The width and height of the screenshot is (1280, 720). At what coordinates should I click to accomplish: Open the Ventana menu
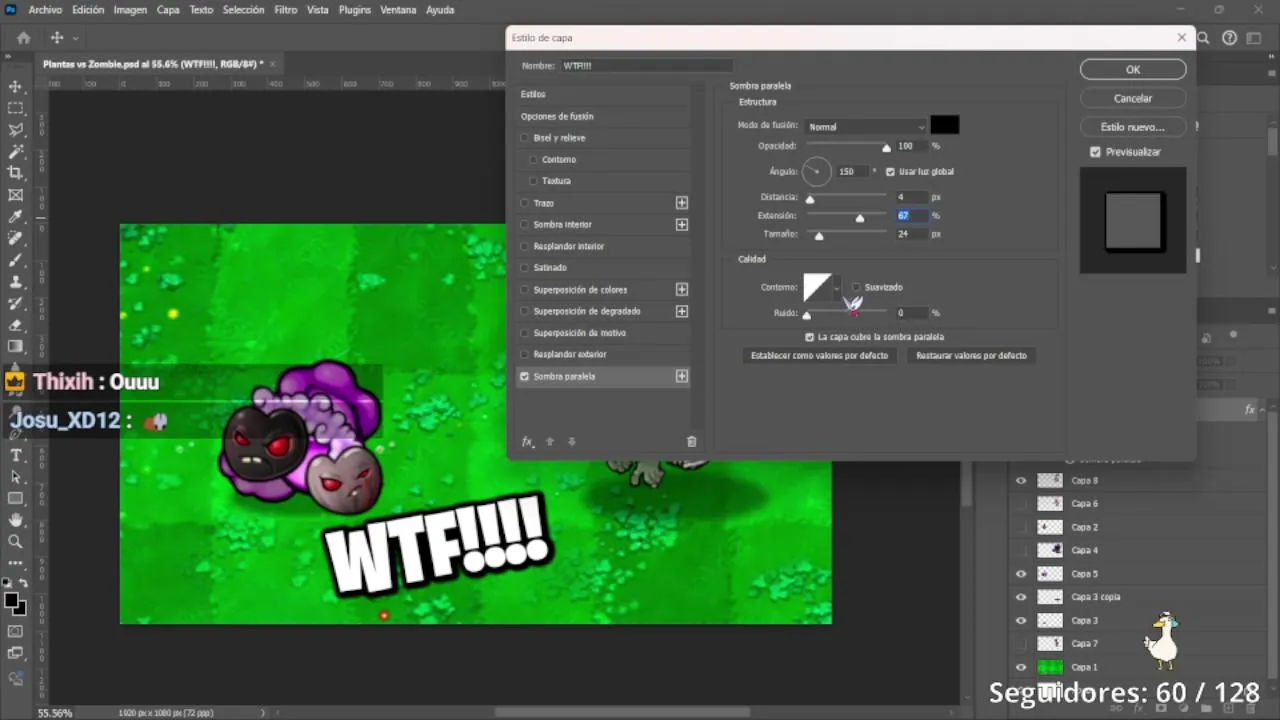399,9
